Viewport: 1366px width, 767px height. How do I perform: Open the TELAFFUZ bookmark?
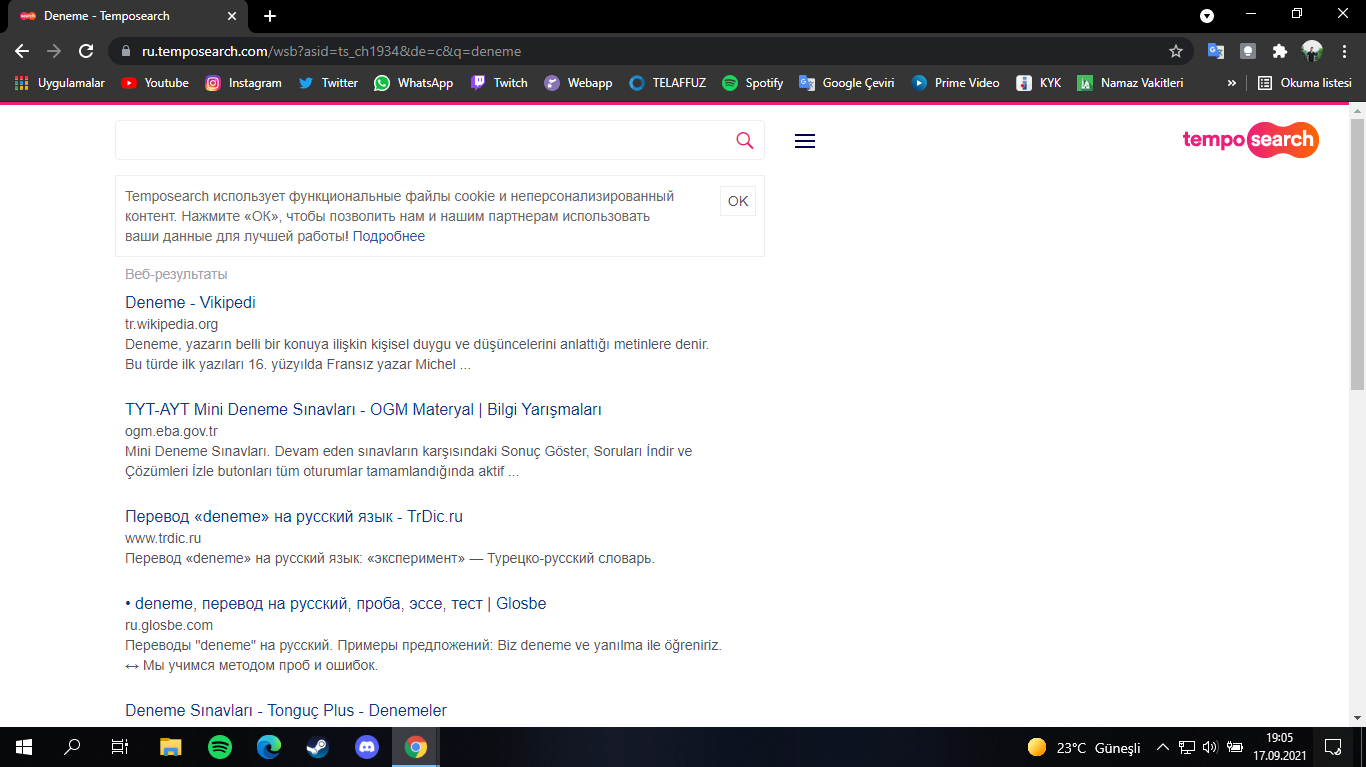[667, 83]
